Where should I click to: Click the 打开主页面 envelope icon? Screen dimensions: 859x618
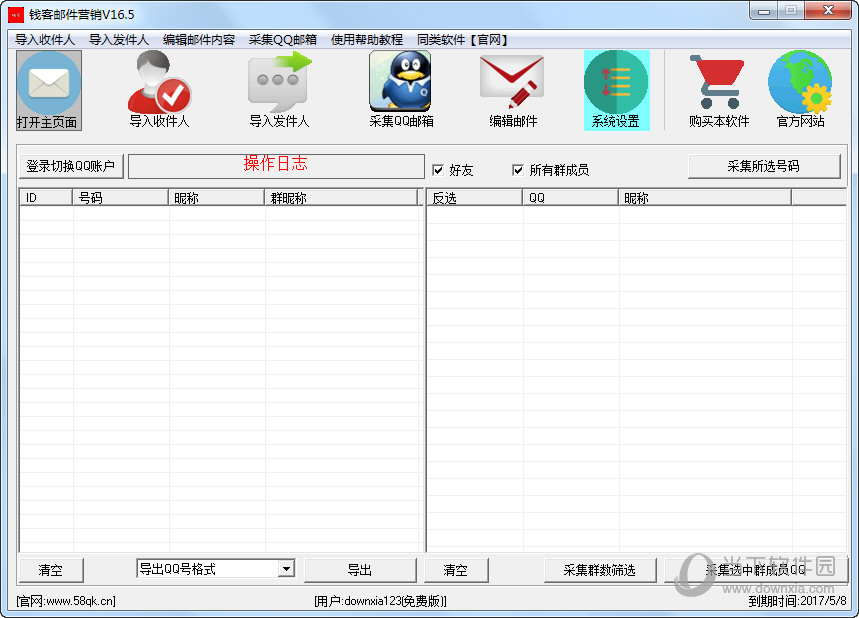pyautogui.click(x=48, y=85)
